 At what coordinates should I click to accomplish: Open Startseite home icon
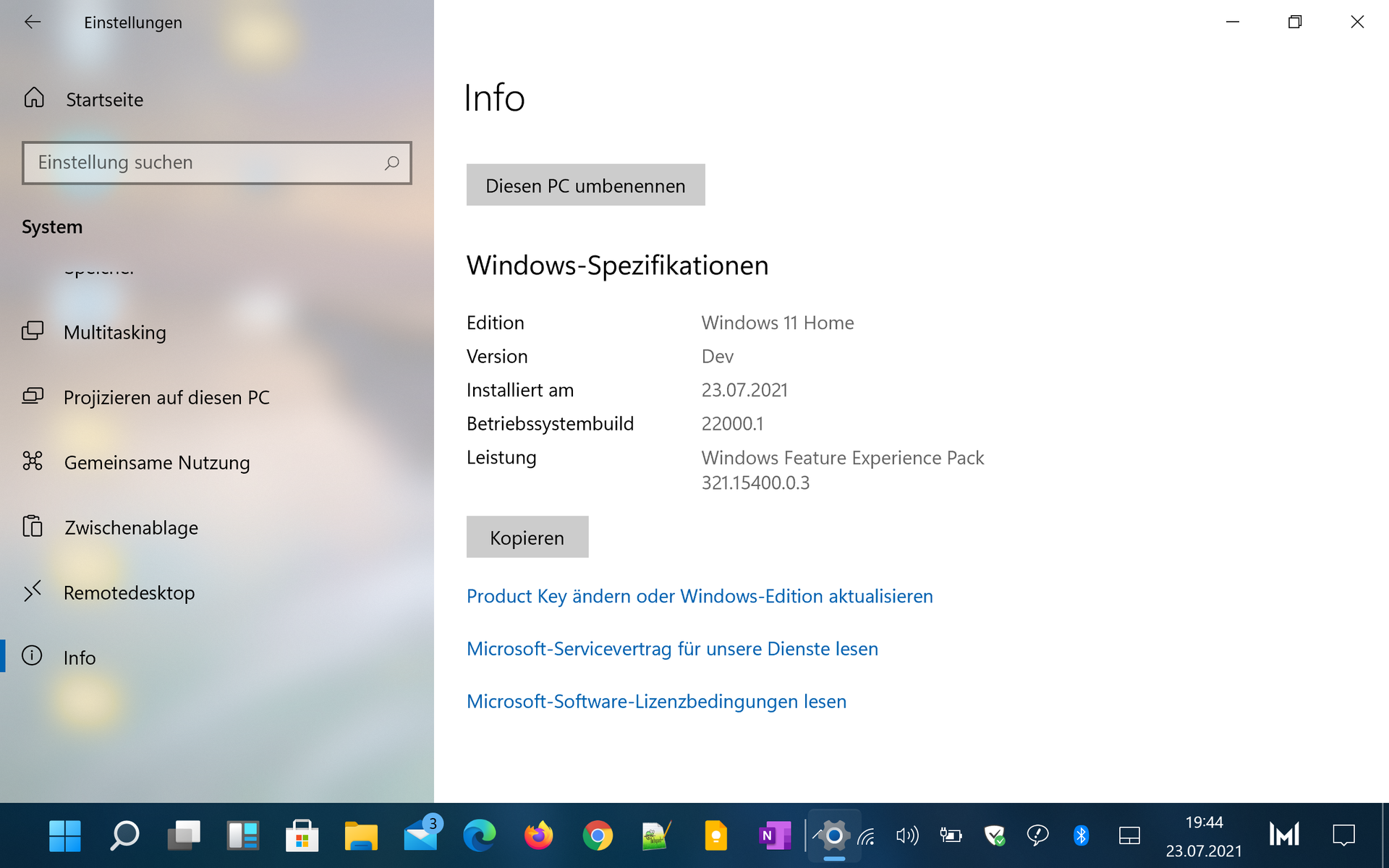[x=34, y=98]
